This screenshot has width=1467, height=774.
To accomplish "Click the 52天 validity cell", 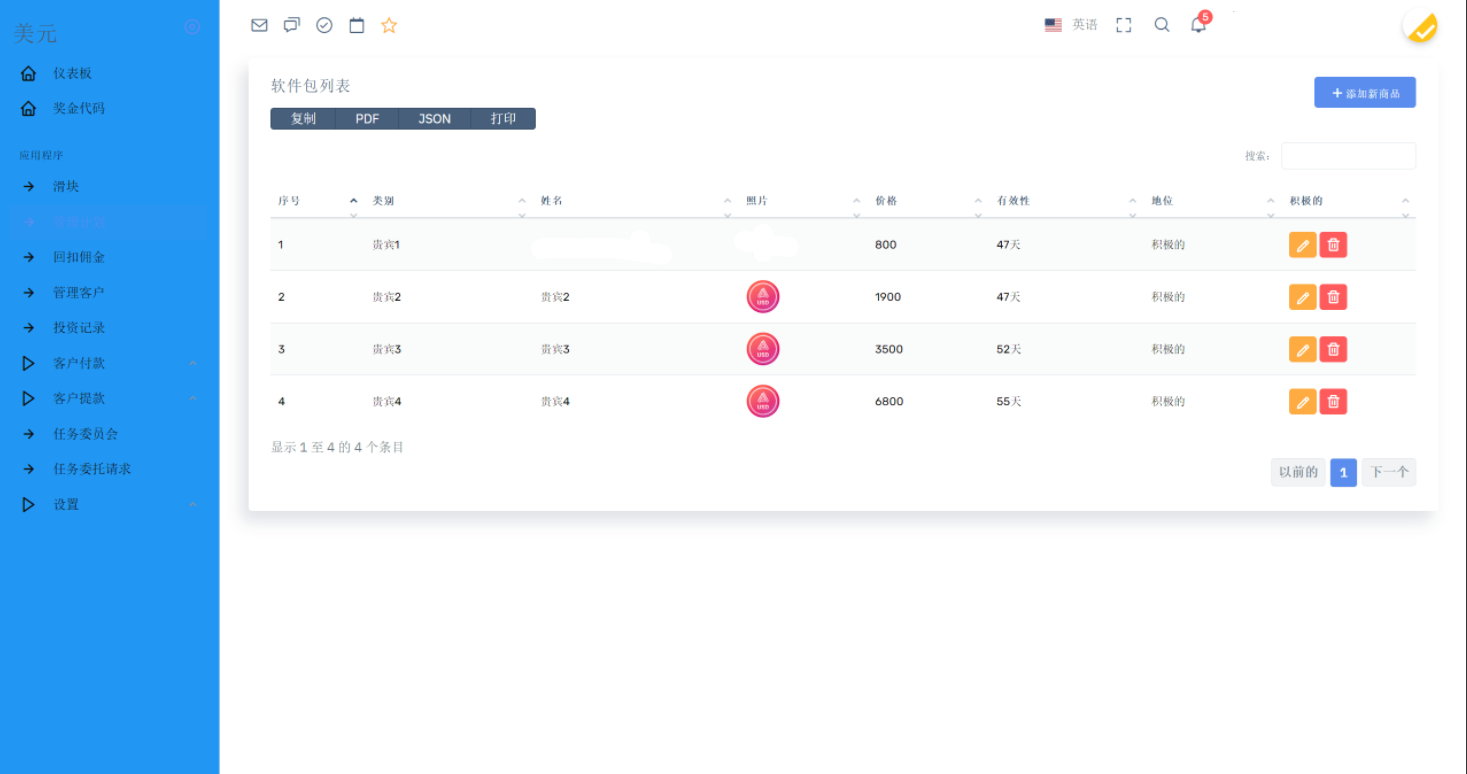I will [x=1009, y=349].
